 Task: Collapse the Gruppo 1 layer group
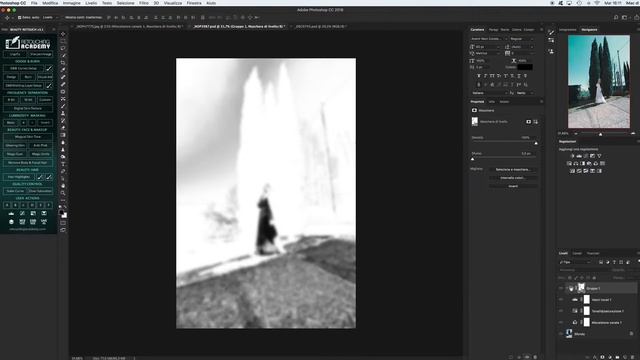click(567, 288)
